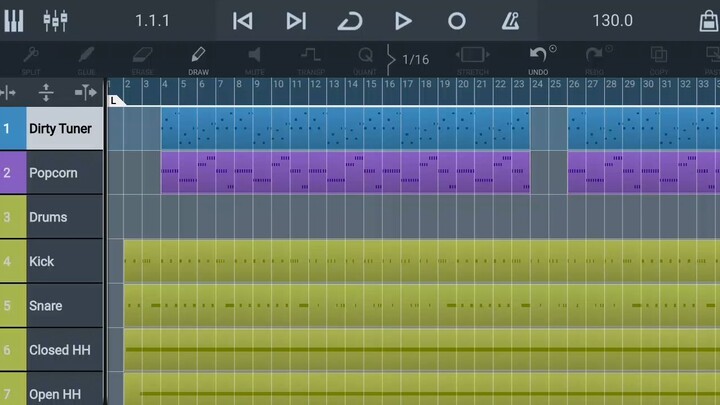Open the 1/16 quantize grid selector

[414, 59]
